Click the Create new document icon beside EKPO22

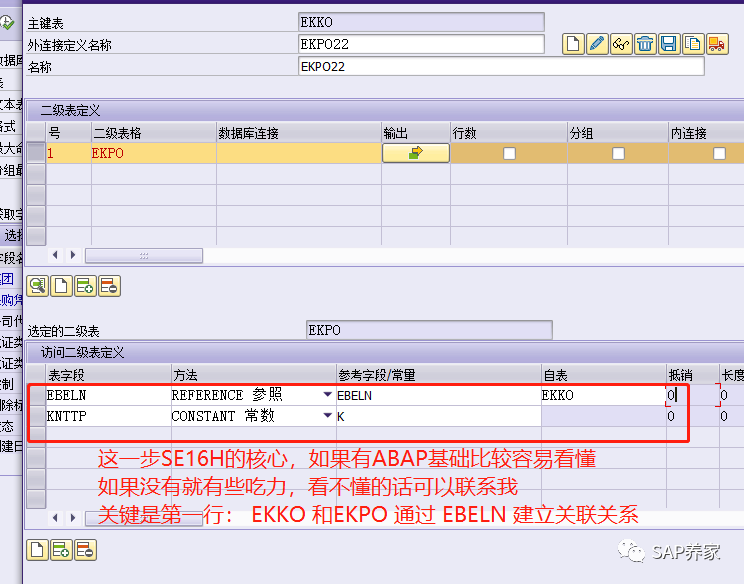(x=573, y=45)
